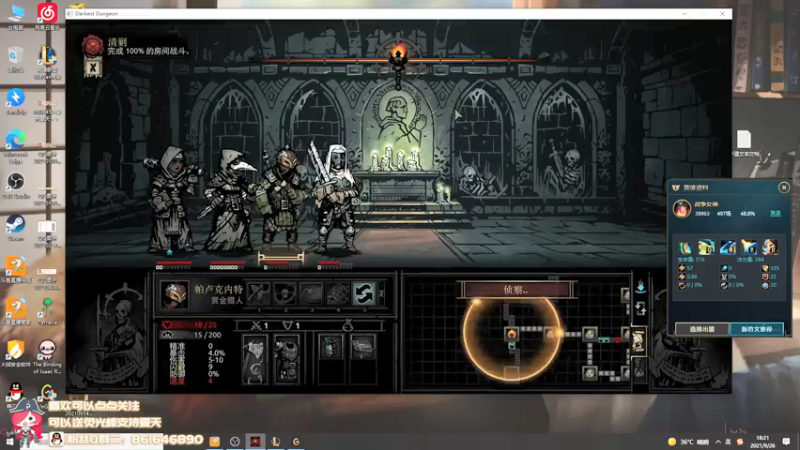Close the Darkest Dungeon window

tap(722, 13)
